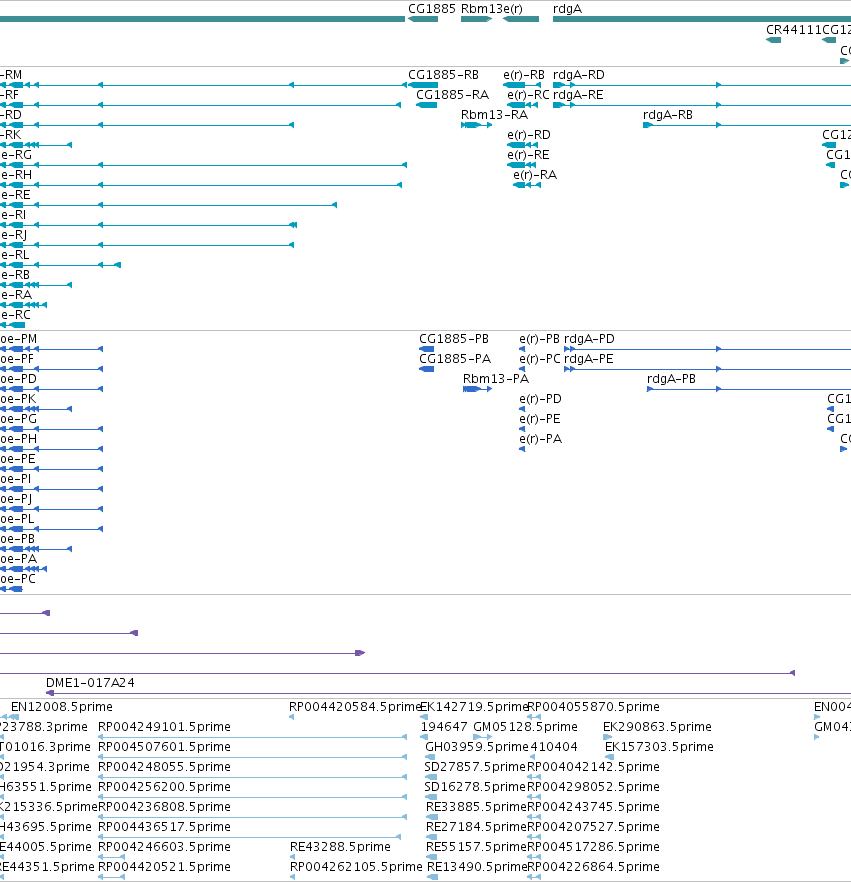
Task: Click the rdgA-RB transcript label
Action: 668,115
